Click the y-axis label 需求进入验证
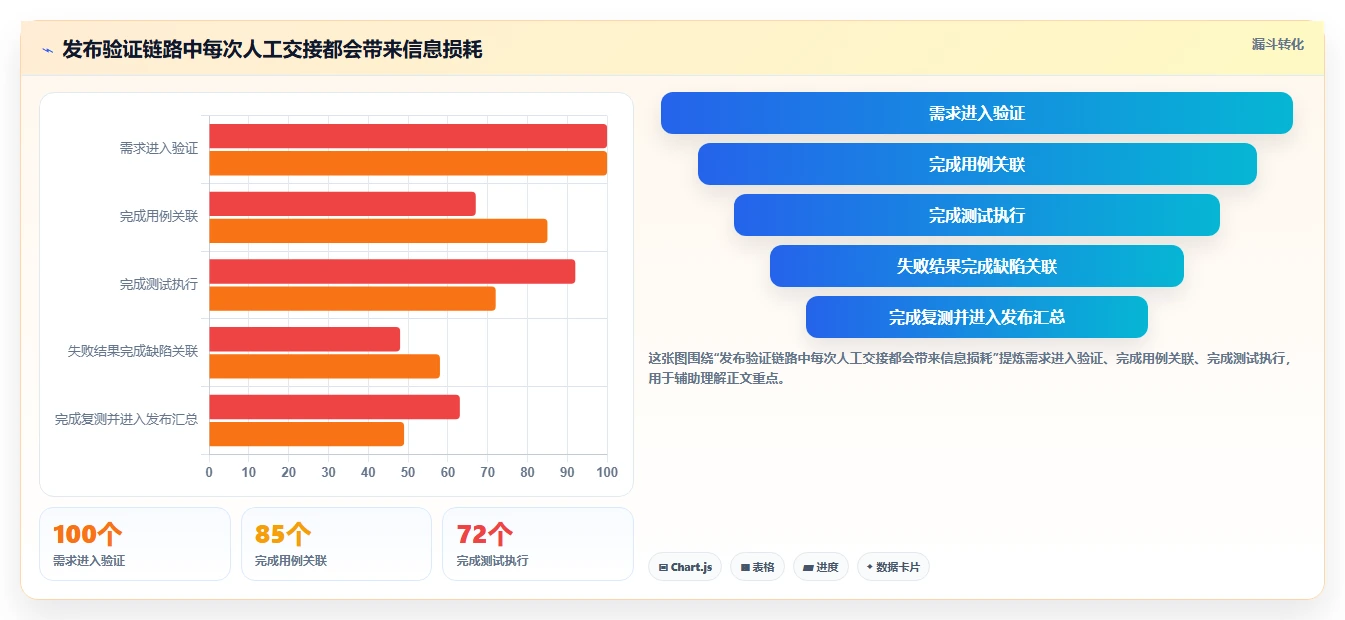 [159, 148]
